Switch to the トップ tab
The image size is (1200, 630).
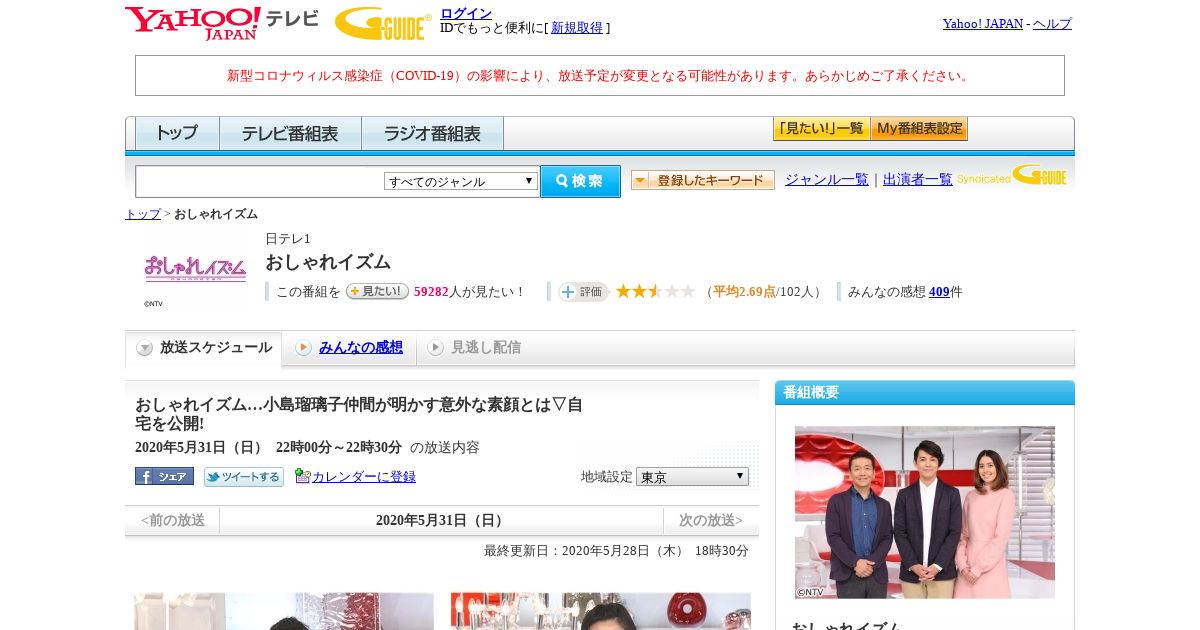[177, 133]
